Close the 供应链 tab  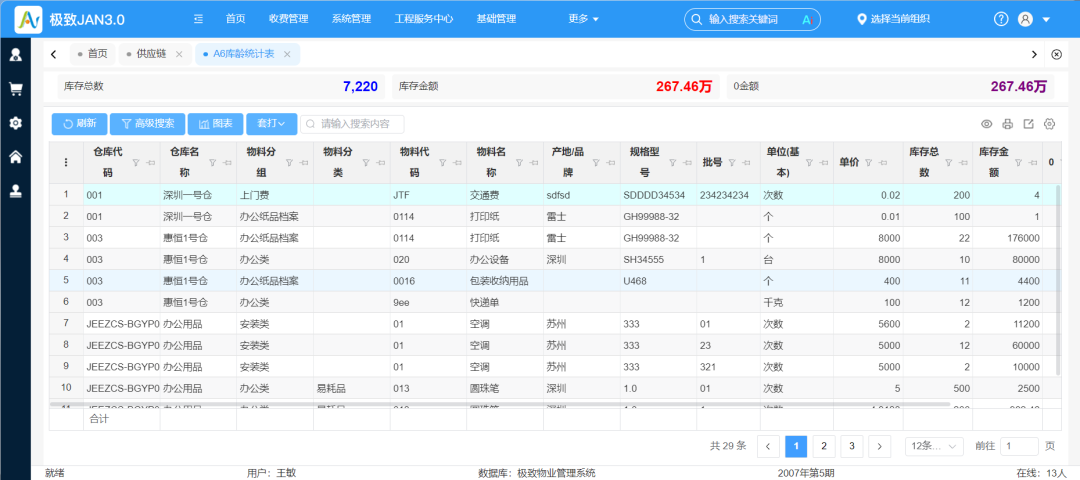[x=179, y=54]
